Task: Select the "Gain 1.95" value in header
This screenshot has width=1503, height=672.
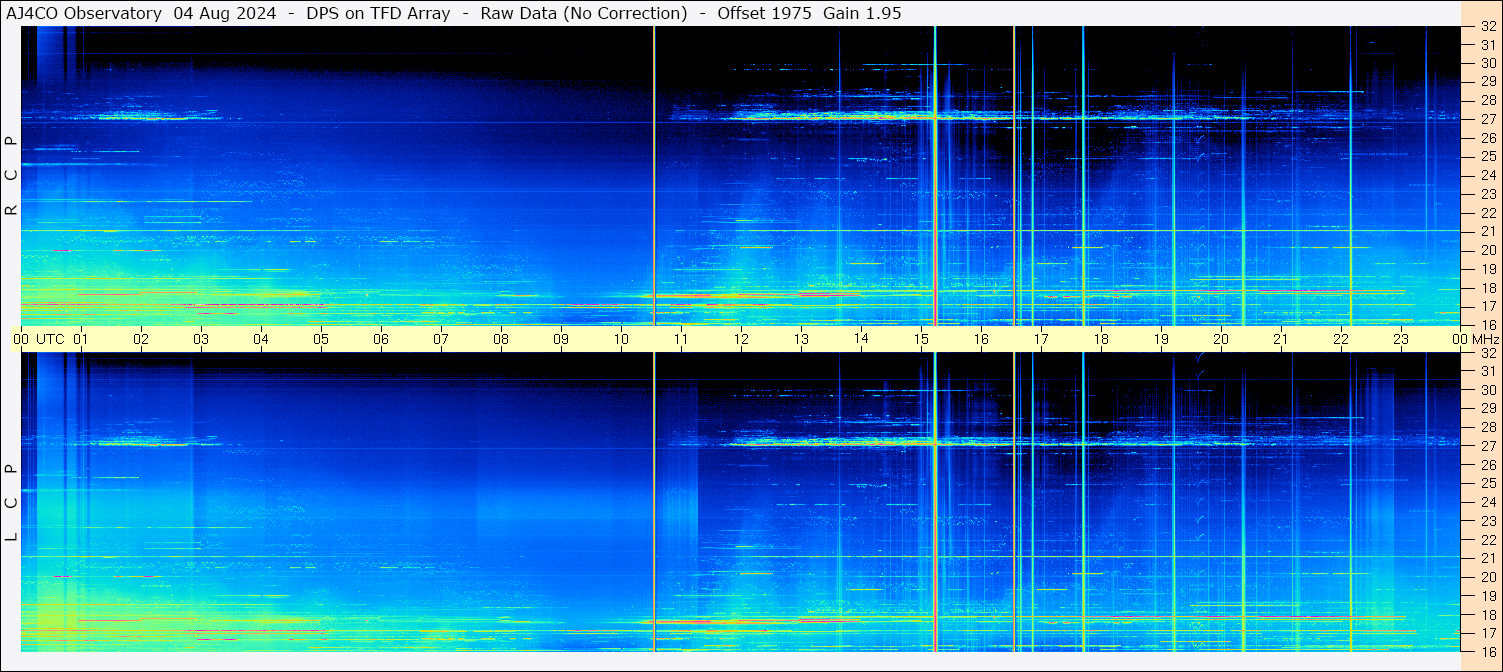Action: 862,13
